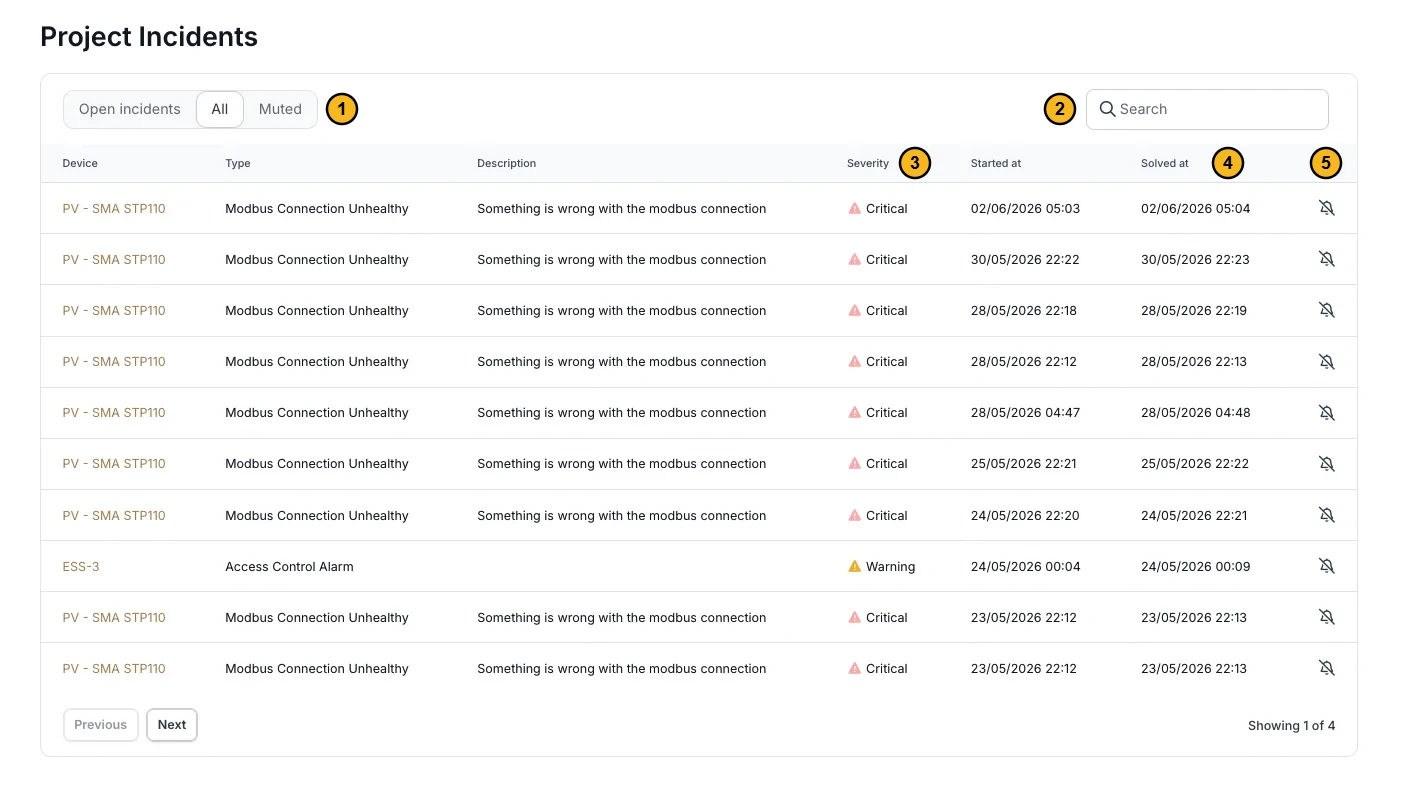Image resolution: width=1424 pixels, height=796 pixels.
Task: Show only Muted incidents
Action: point(280,109)
